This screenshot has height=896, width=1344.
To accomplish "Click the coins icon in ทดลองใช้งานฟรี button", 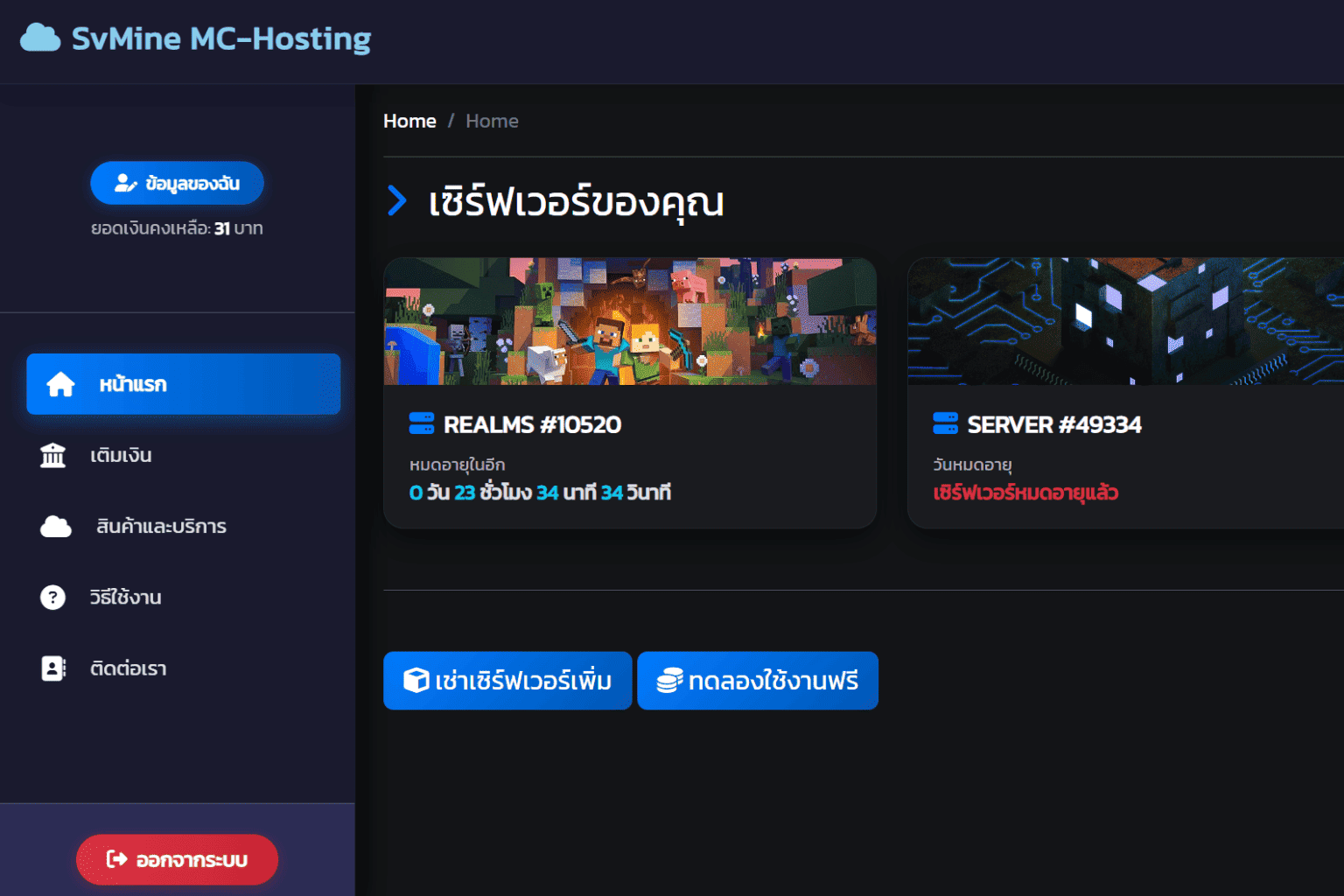I will (671, 680).
